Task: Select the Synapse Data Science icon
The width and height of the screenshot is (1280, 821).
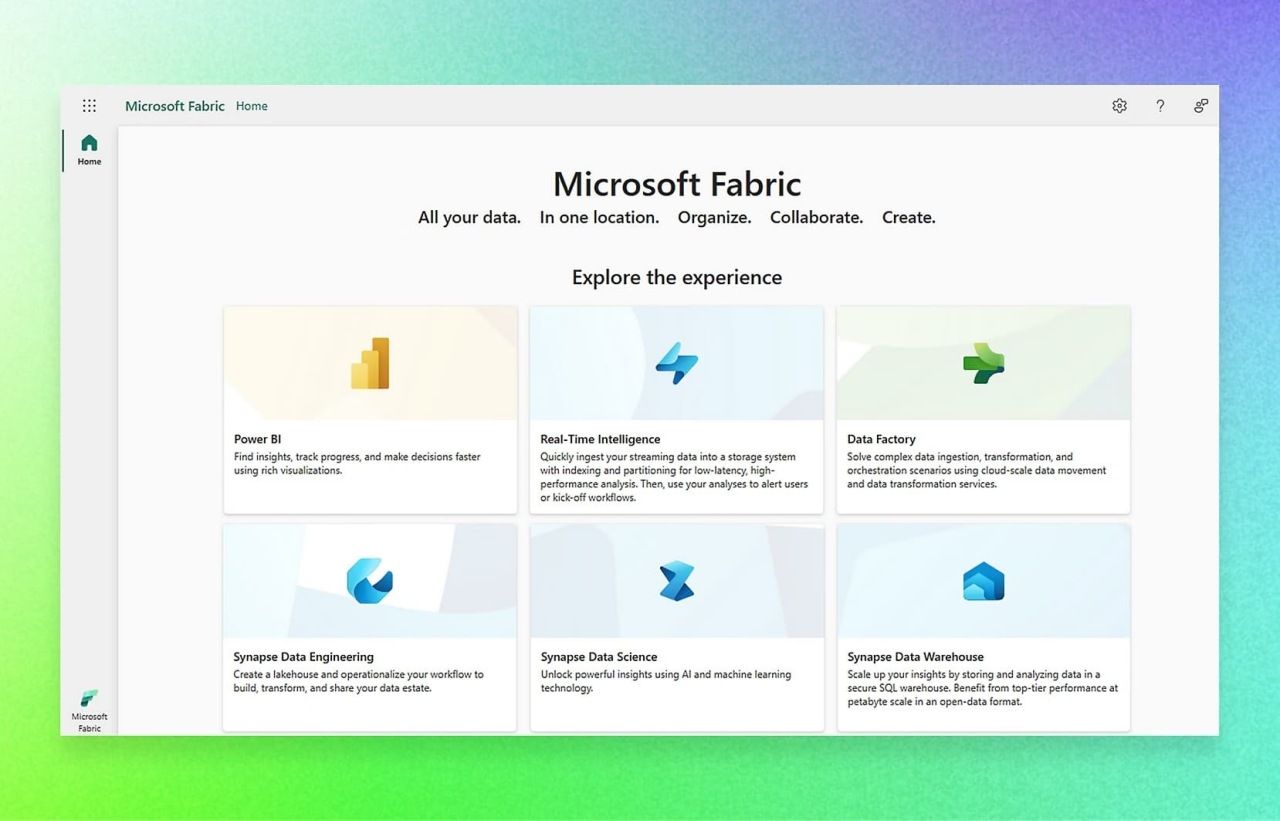Action: point(677,580)
